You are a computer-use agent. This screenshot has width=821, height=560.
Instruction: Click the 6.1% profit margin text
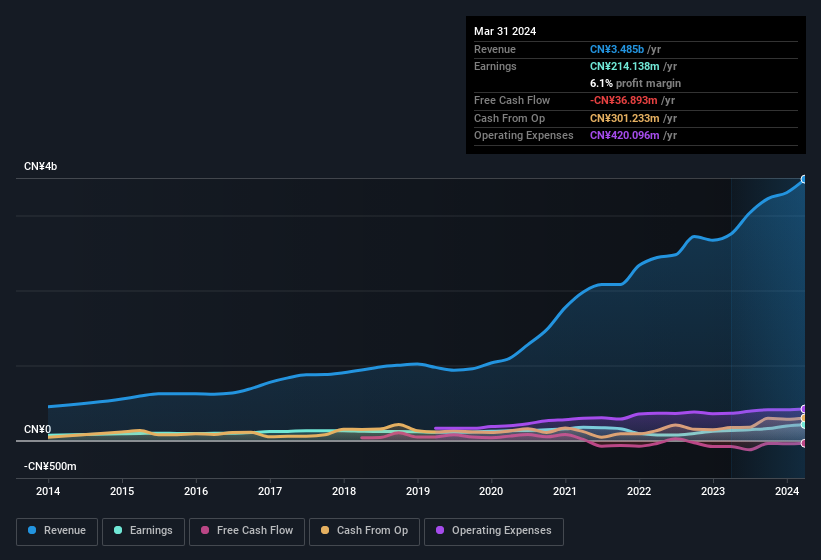[635, 83]
